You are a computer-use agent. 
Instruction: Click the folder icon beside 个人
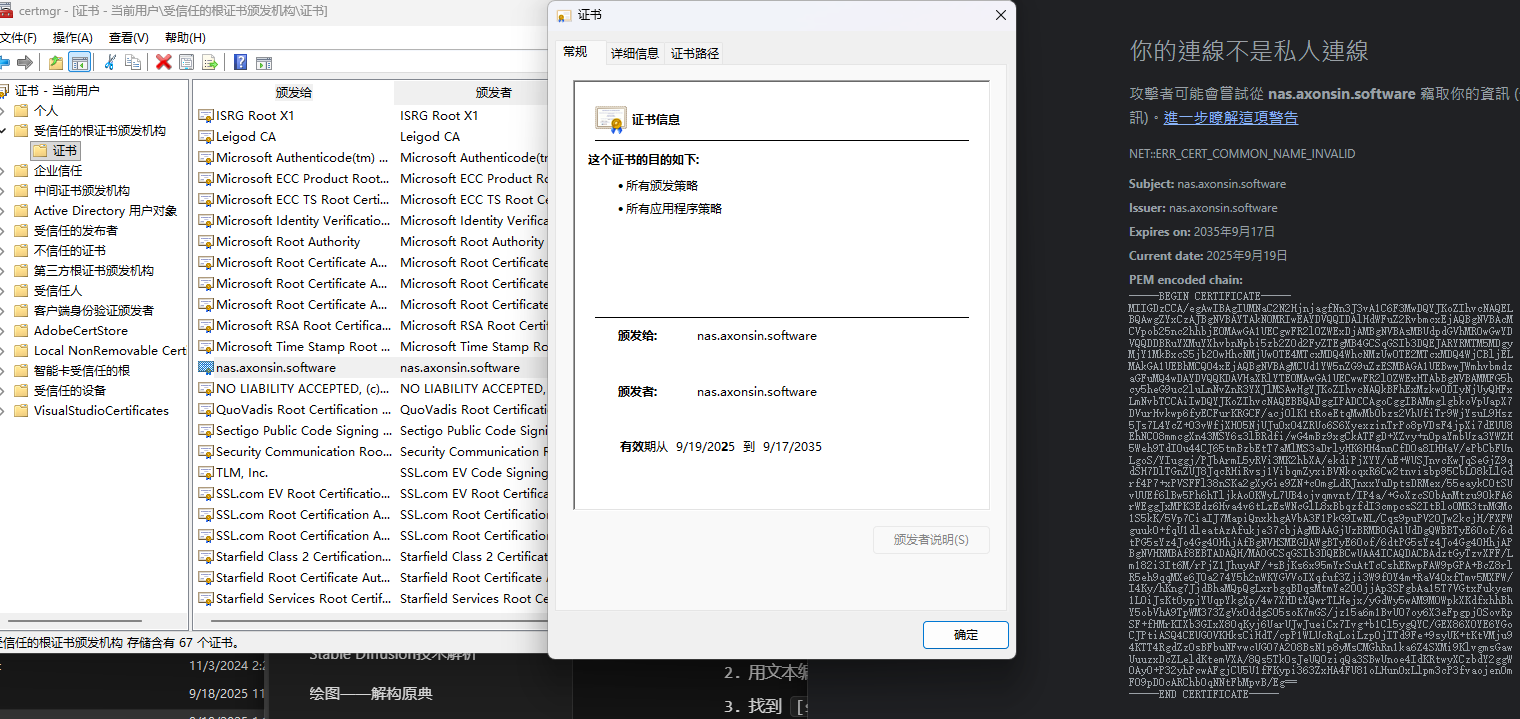[21, 111]
